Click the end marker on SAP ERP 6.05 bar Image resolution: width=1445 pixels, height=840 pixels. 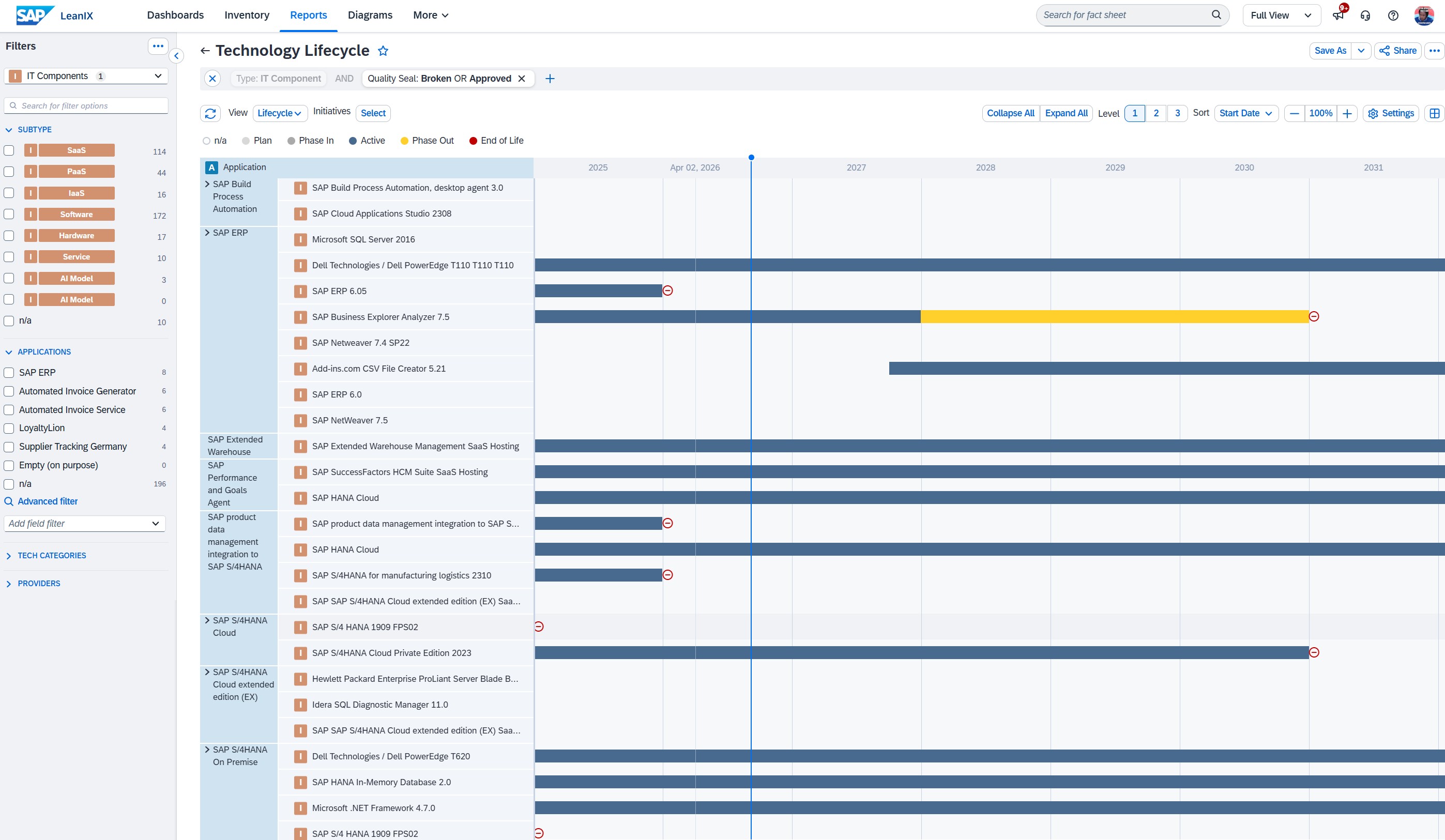tap(667, 291)
